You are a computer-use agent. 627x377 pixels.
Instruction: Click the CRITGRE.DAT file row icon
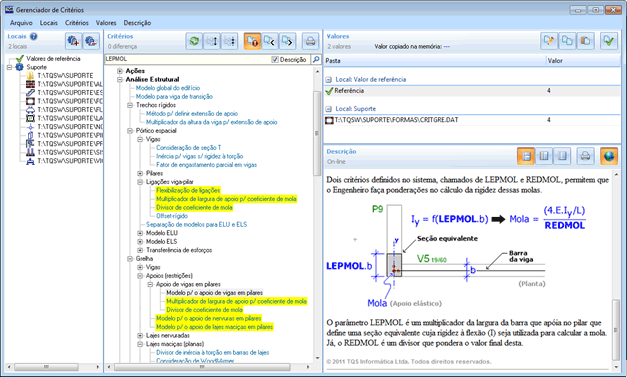329,120
